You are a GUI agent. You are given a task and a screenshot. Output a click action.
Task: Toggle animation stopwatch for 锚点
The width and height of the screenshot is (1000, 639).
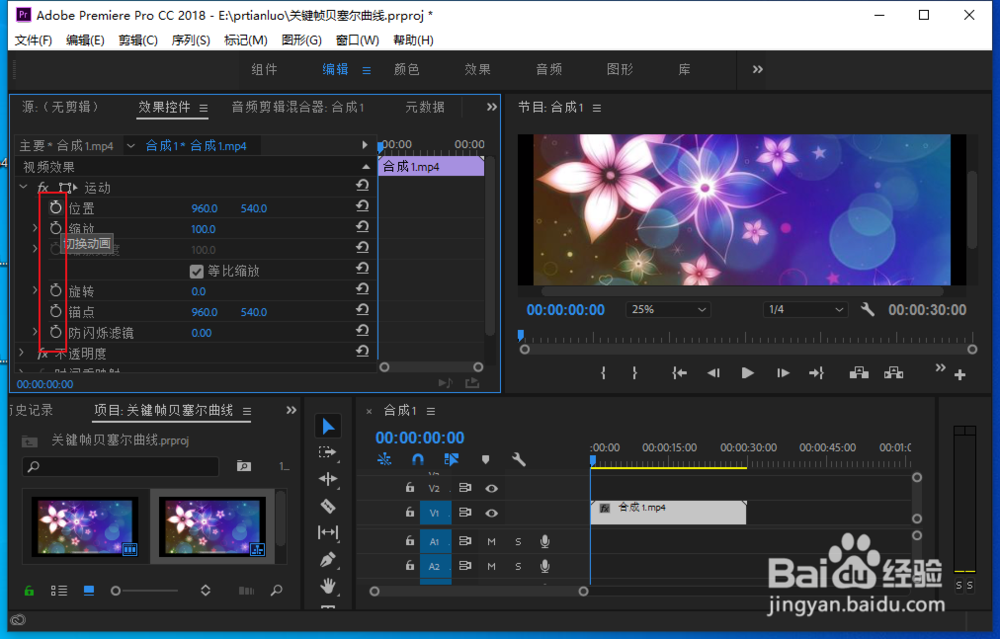[55, 311]
